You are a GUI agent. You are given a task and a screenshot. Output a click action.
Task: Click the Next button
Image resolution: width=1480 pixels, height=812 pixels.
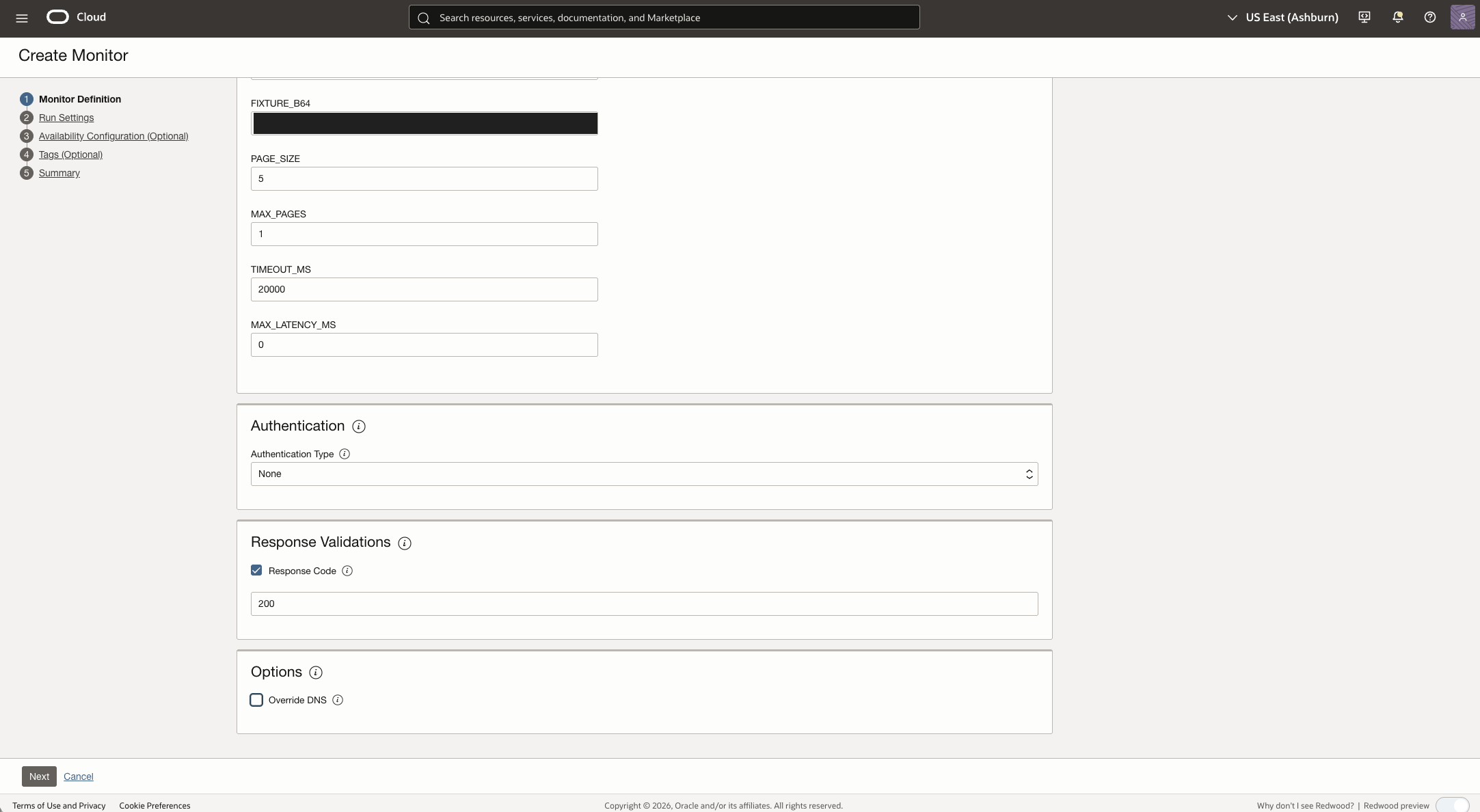click(39, 776)
